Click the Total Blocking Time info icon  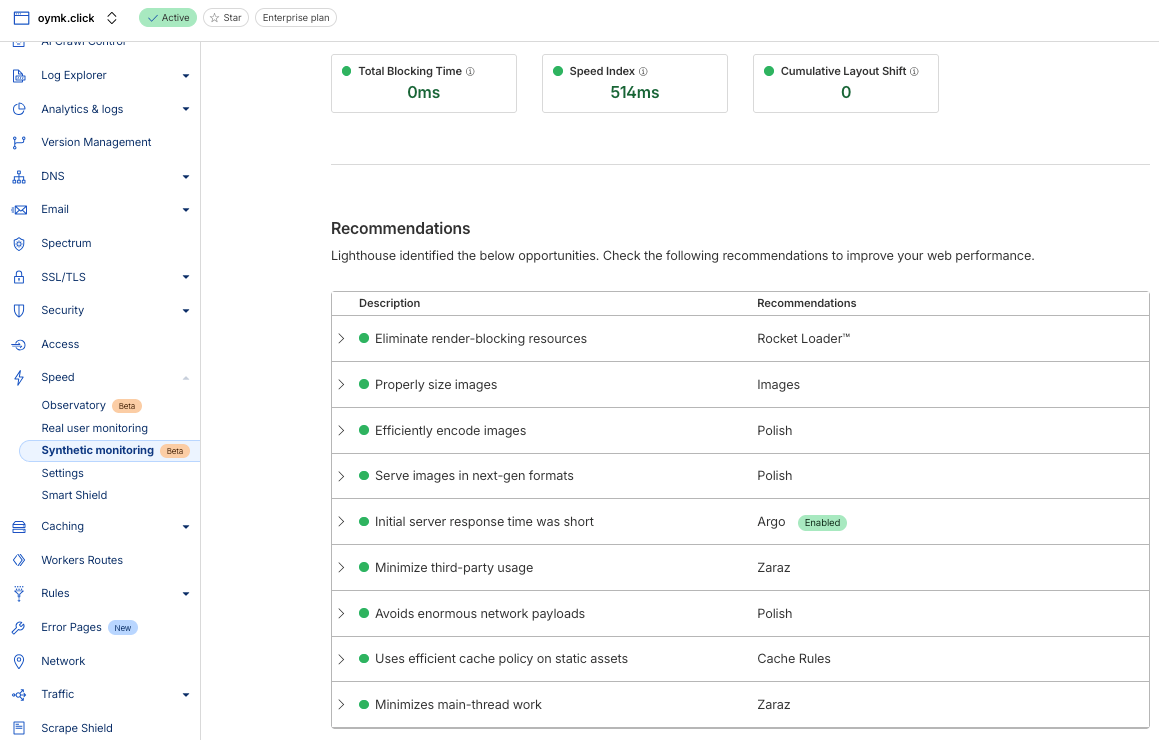point(470,72)
